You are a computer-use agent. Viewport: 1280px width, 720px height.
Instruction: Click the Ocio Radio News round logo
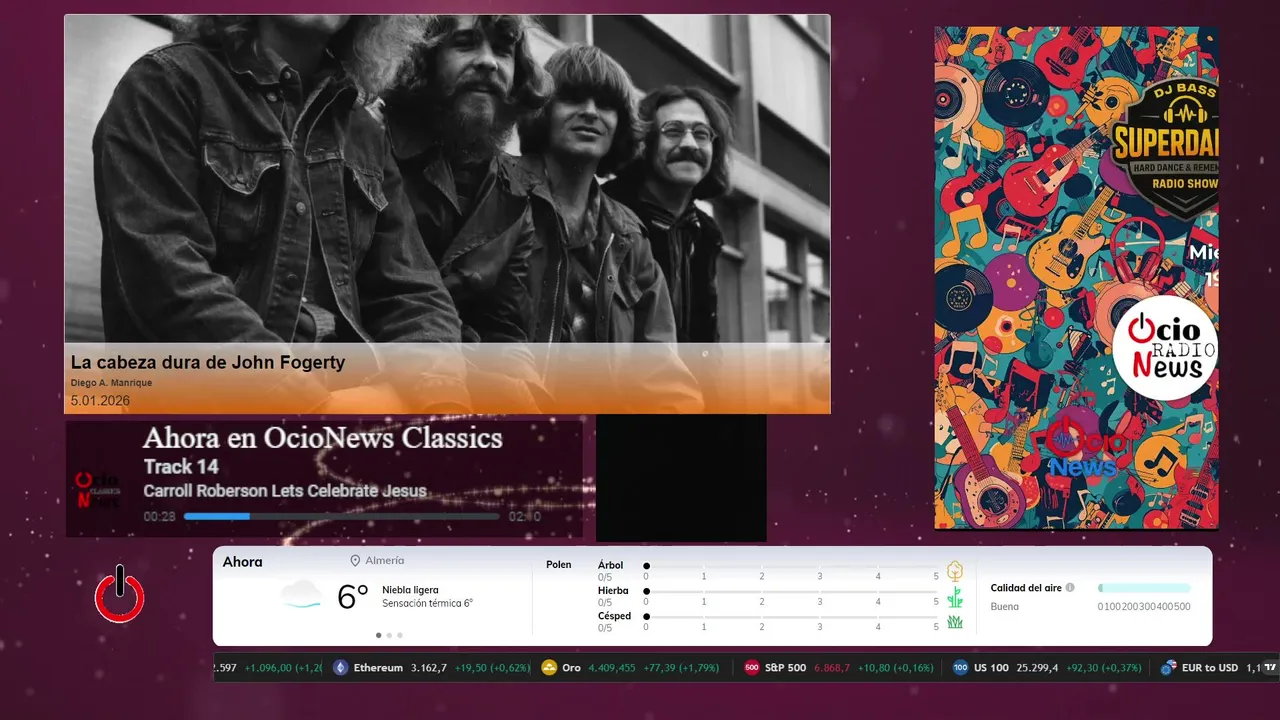point(1165,348)
